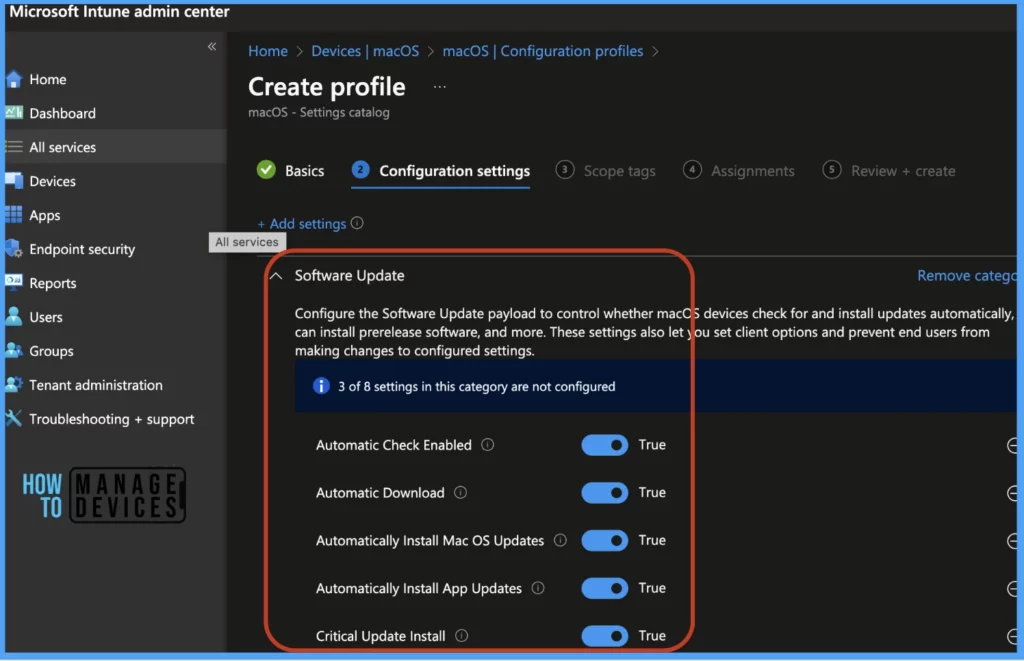The width and height of the screenshot is (1024, 661).
Task: Remove Automatically Install App Updates via minus icon
Action: coord(1012,588)
